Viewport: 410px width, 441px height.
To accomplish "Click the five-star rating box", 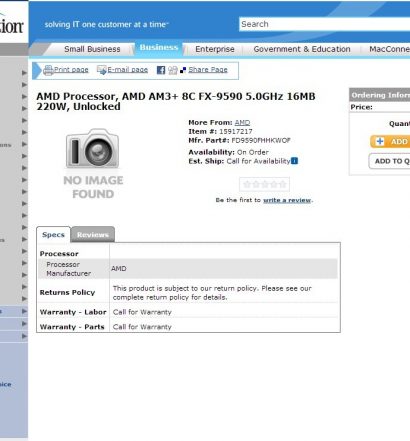I will tap(264, 184).
